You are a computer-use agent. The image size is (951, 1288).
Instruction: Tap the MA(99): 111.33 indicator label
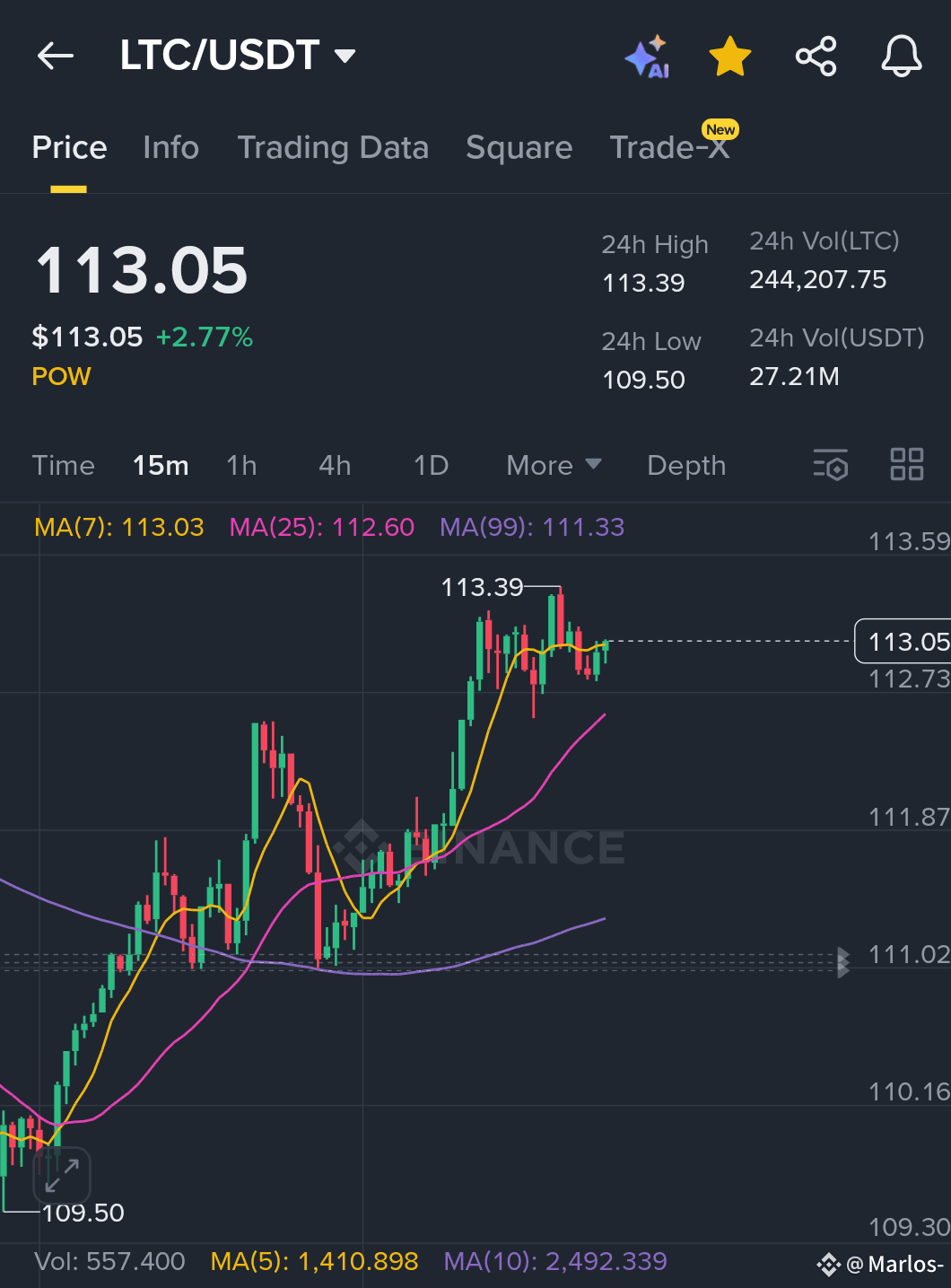(x=532, y=527)
